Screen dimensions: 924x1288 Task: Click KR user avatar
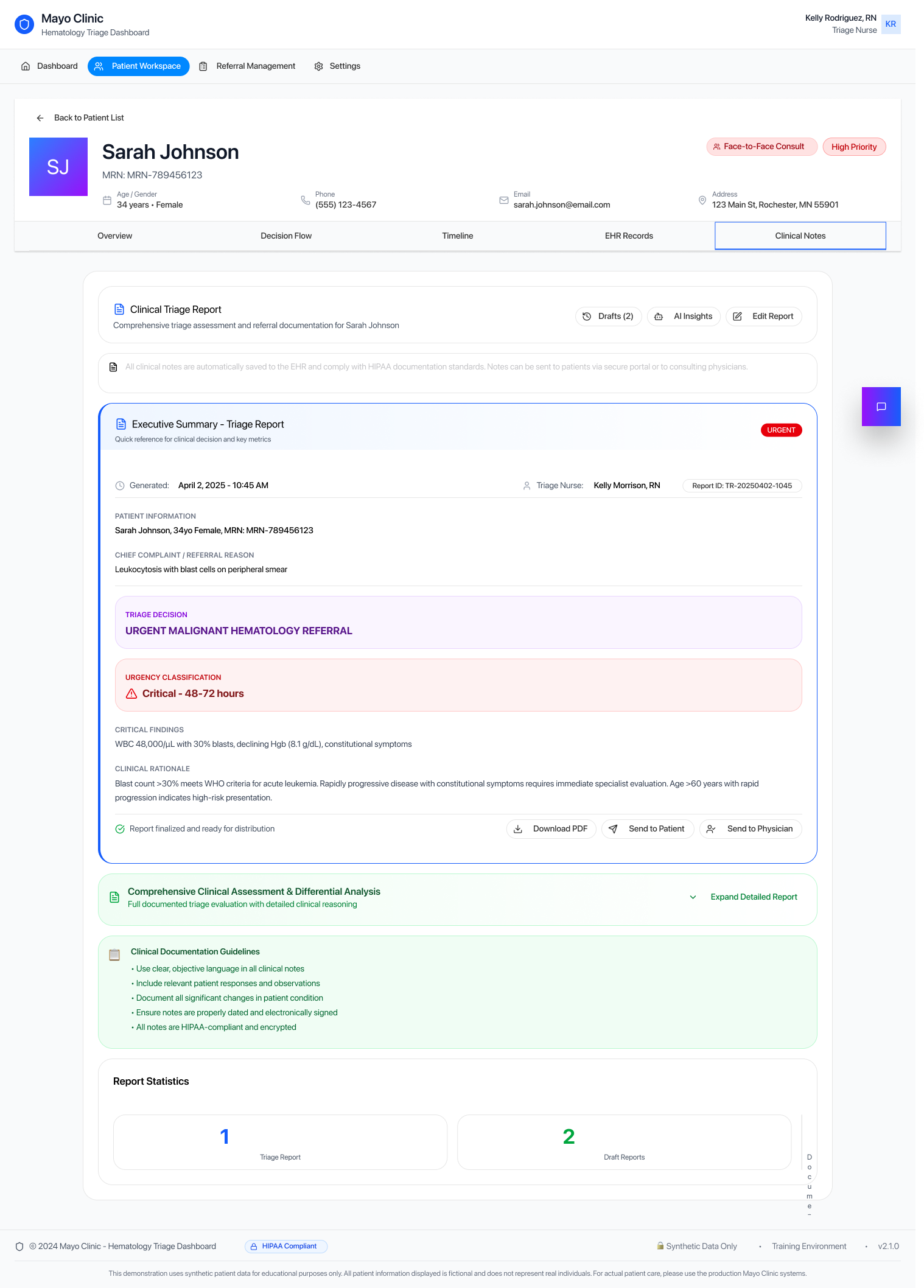coord(891,24)
